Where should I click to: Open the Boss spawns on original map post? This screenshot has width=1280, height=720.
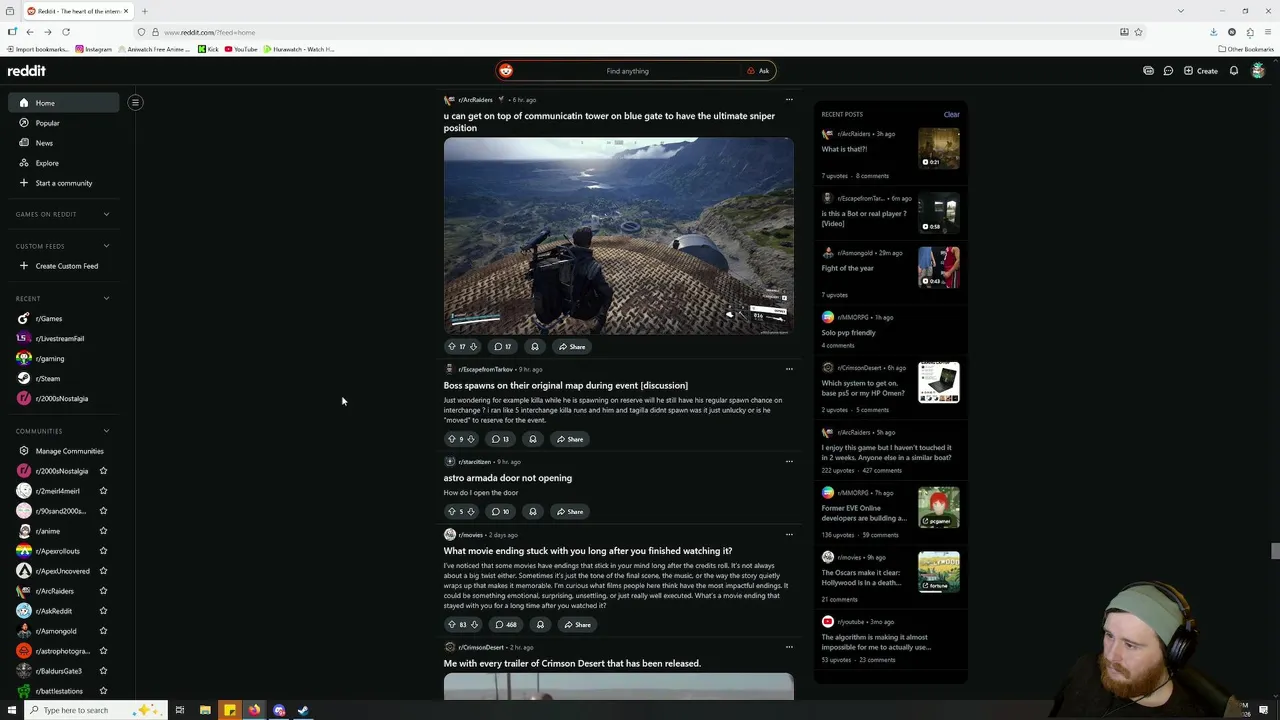(566, 385)
